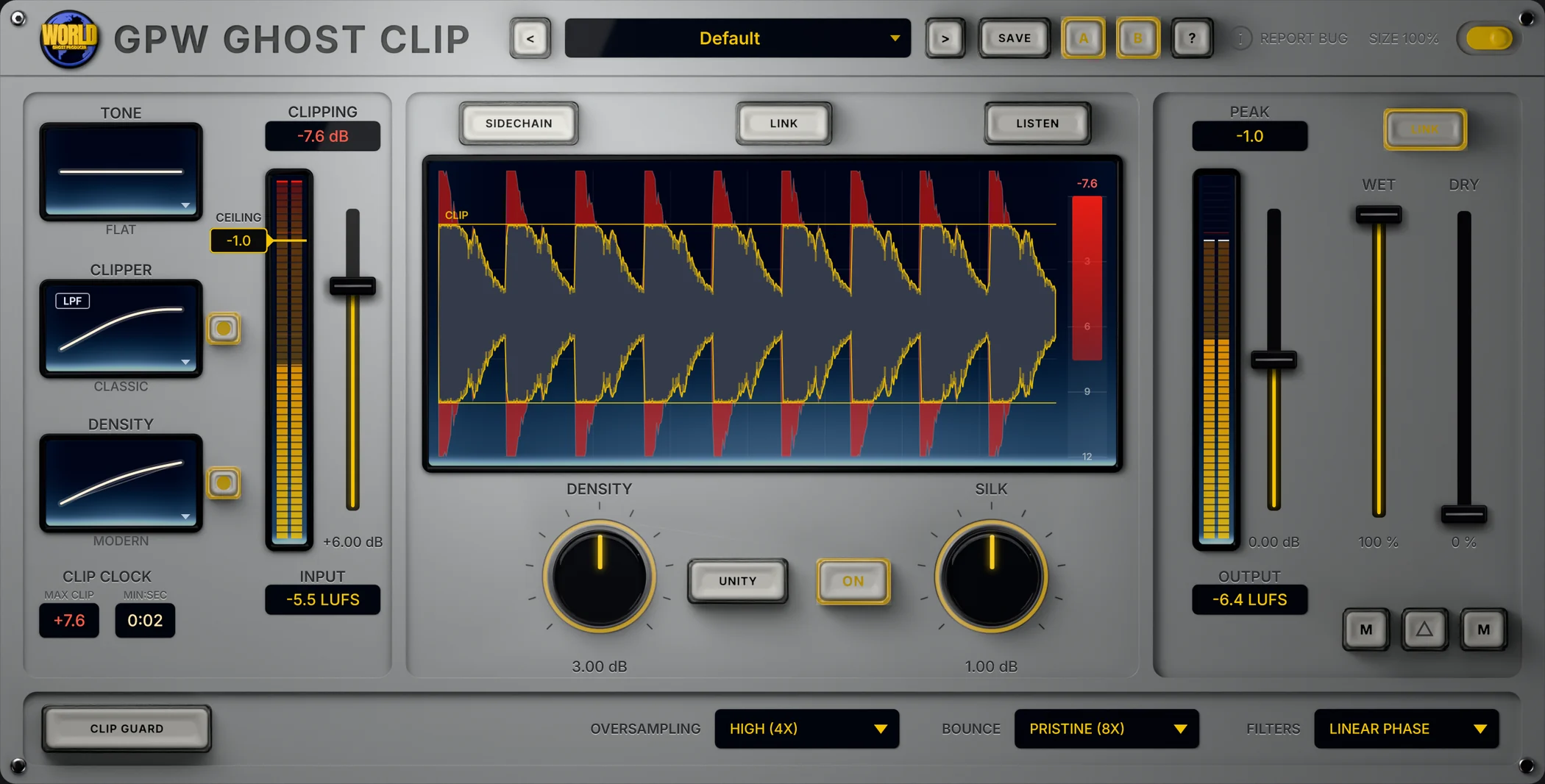The width and height of the screenshot is (1545, 784).
Task: Click the Min:Sec 0:02 clip clock readout
Action: click(145, 621)
